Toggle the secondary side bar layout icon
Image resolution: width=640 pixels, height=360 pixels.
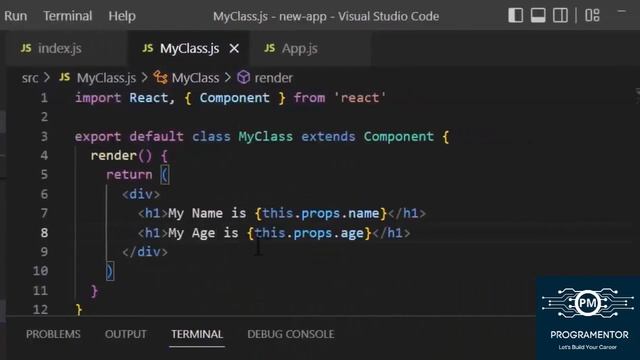coord(560,16)
